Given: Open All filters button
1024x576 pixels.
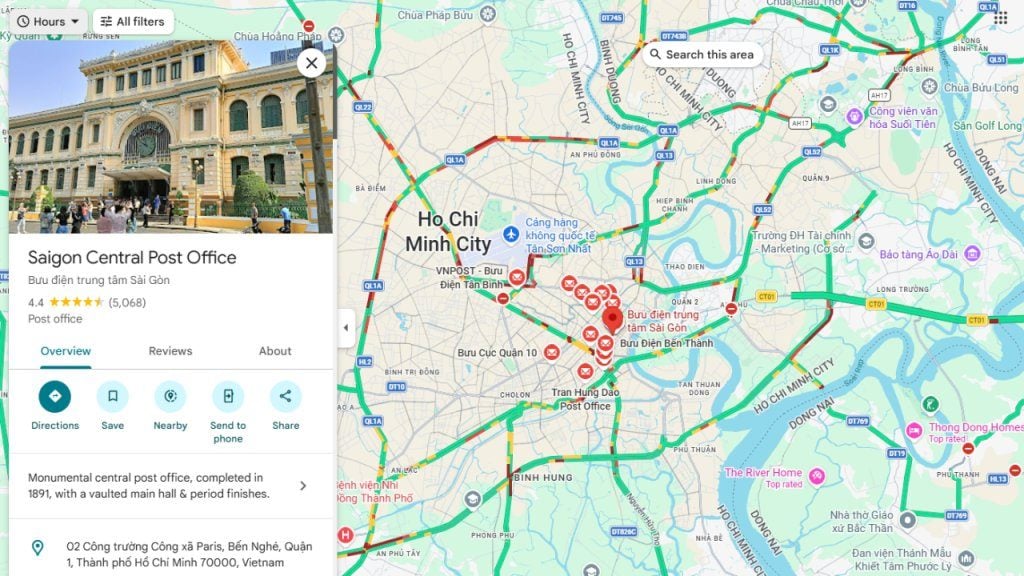Looking at the screenshot, I should coord(133,22).
